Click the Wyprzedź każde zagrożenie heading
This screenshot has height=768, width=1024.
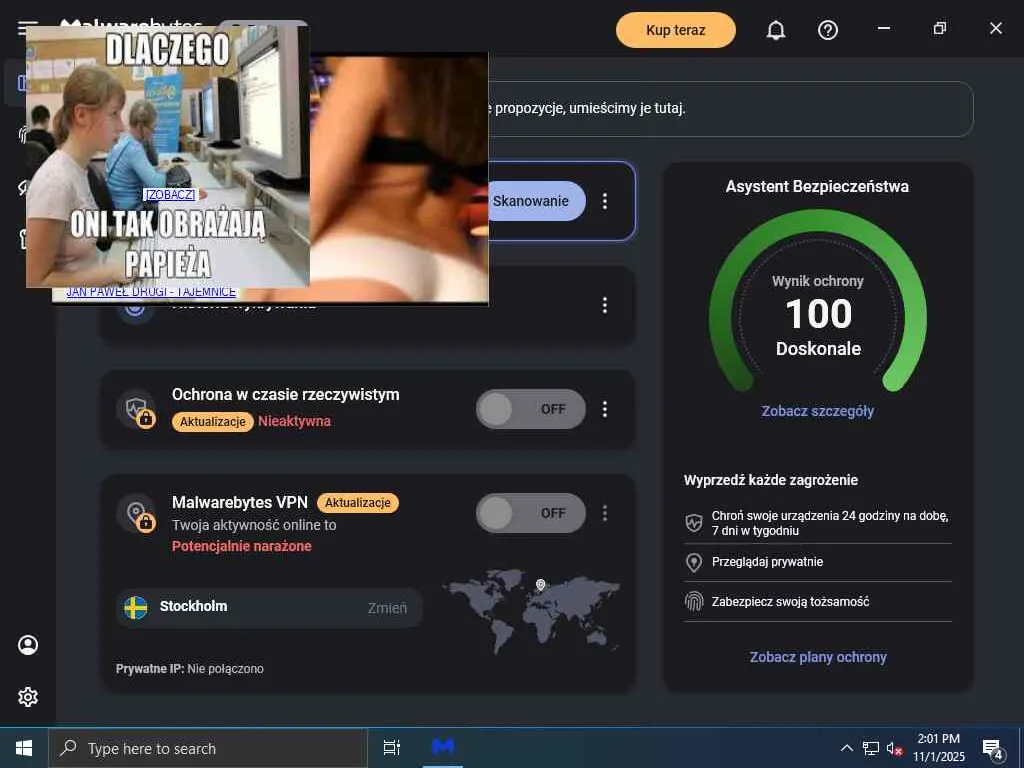[771, 480]
